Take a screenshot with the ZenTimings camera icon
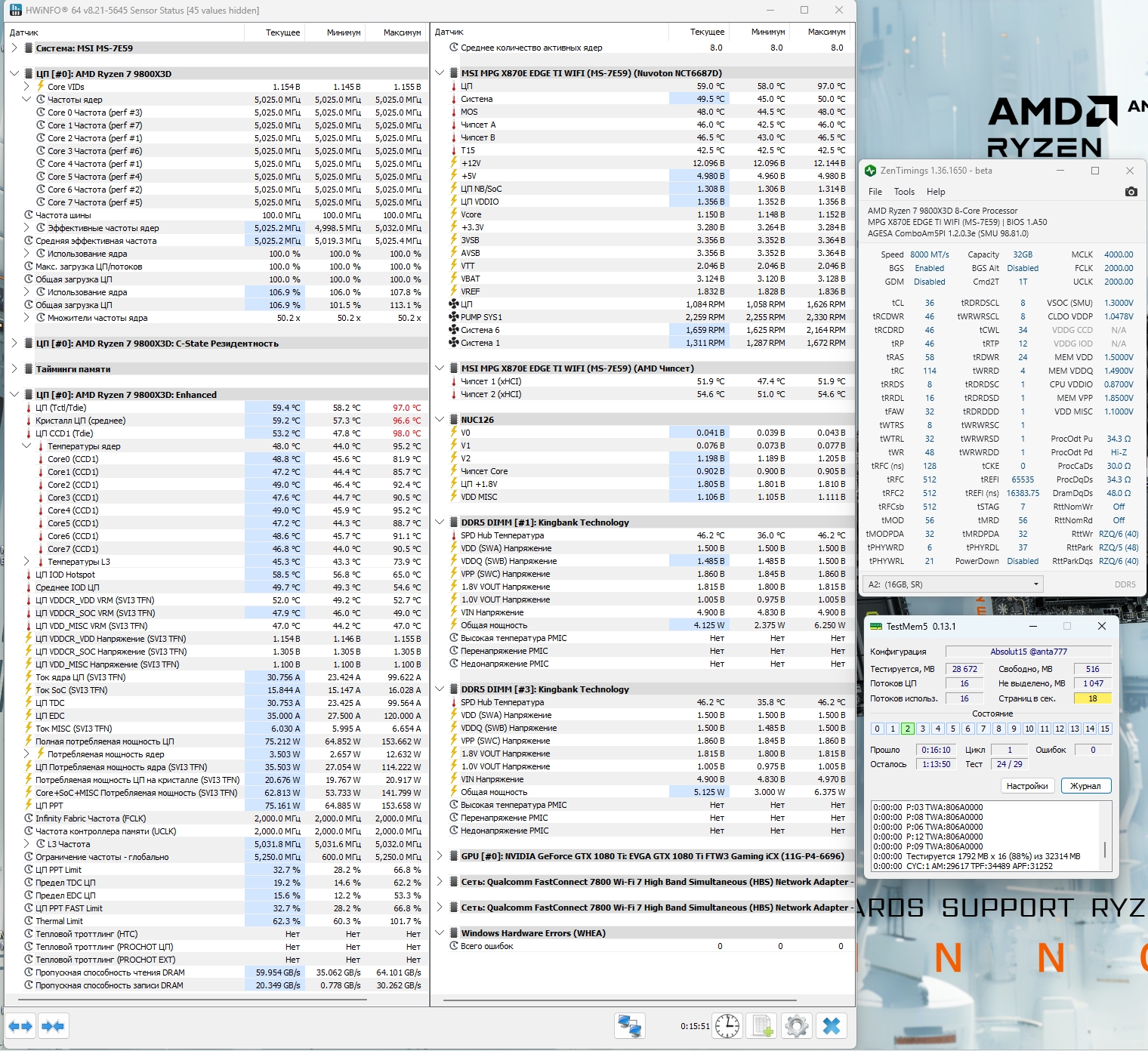 (x=1131, y=192)
